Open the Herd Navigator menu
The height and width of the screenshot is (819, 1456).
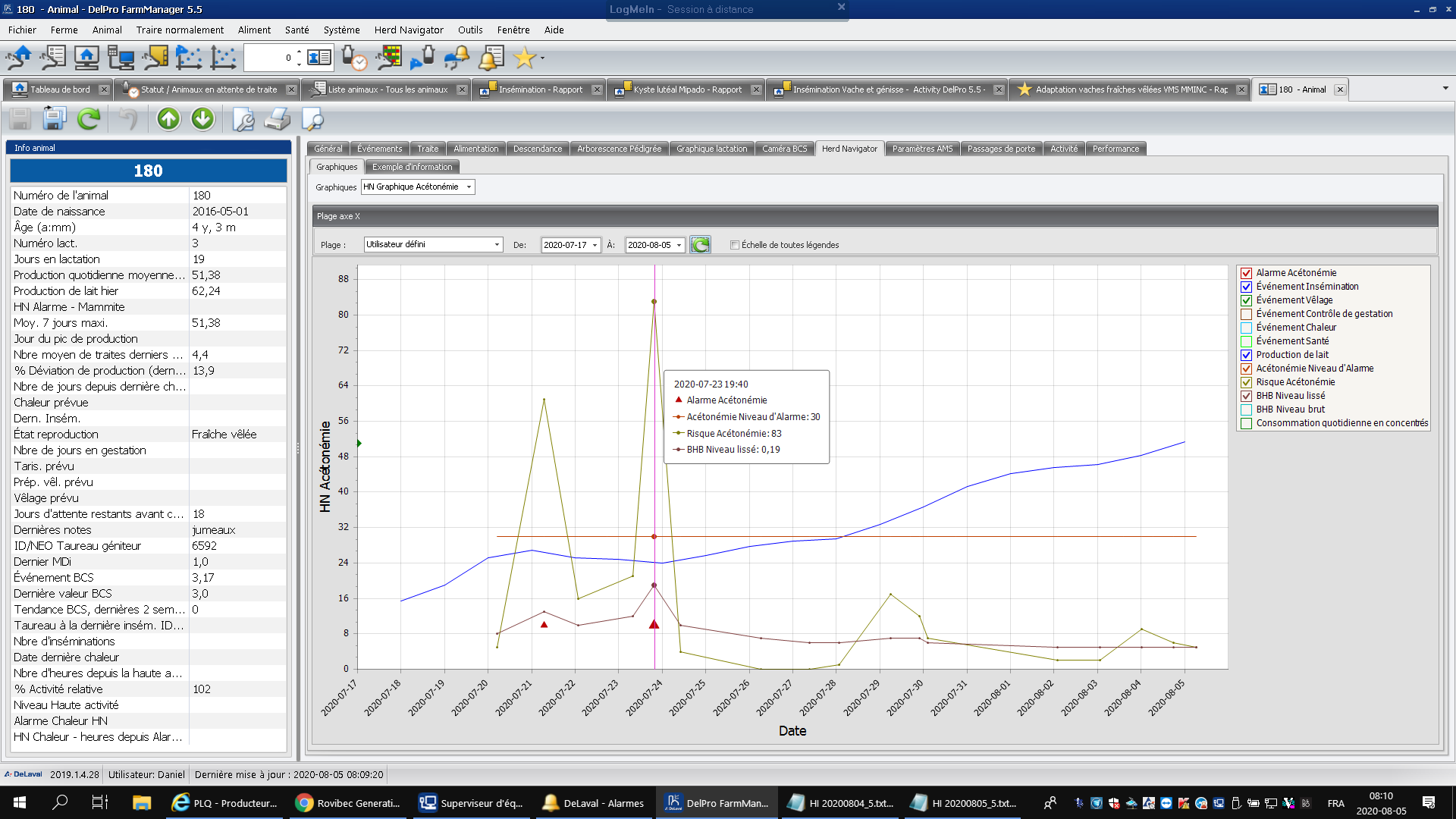pos(409,30)
